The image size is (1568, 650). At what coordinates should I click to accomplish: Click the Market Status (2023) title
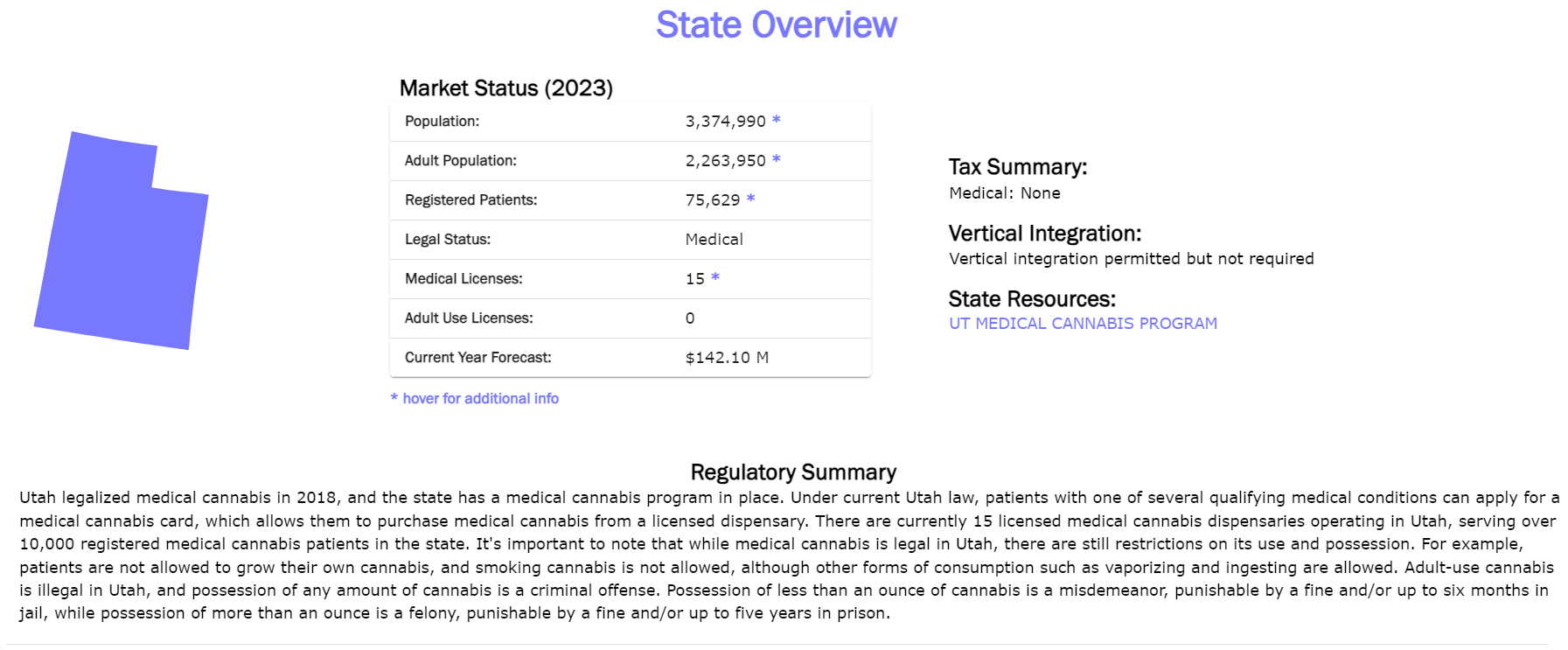pos(505,88)
